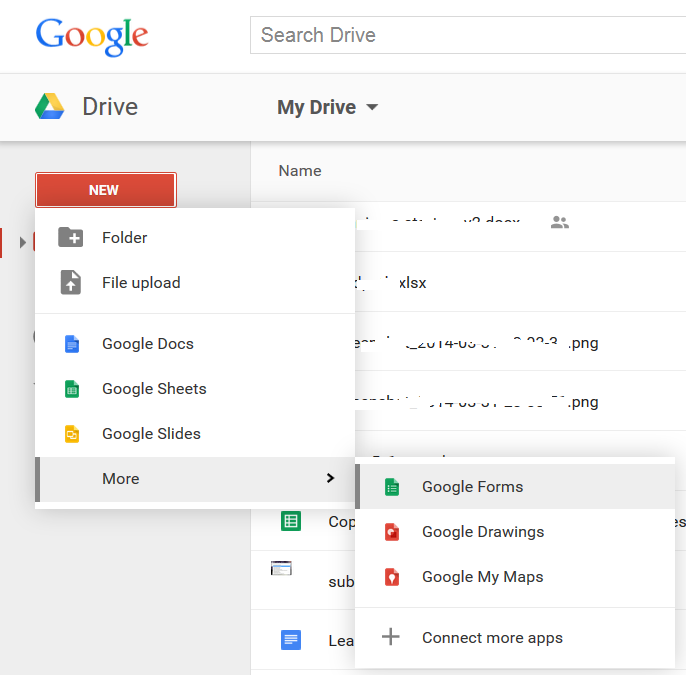Click the green Google Sheets icon
Viewport: 686px width, 675px height.
pyautogui.click(x=72, y=389)
